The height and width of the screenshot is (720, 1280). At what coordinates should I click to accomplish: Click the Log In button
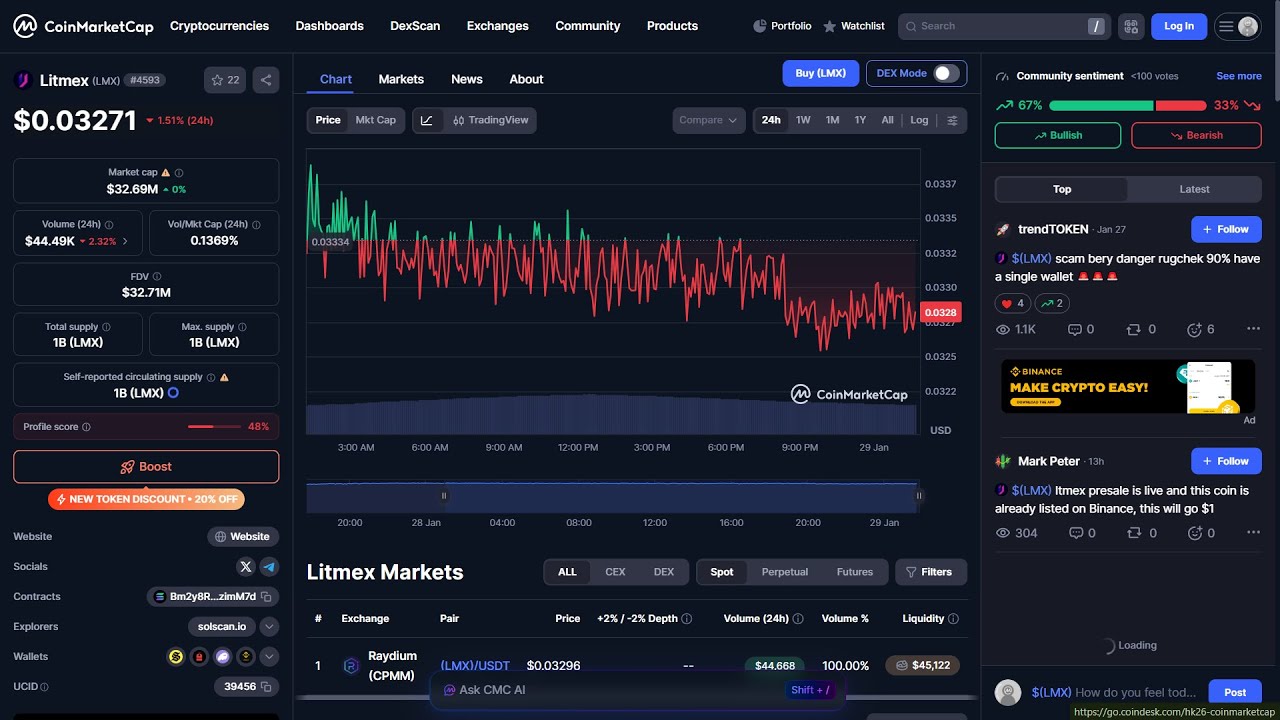[1179, 26]
